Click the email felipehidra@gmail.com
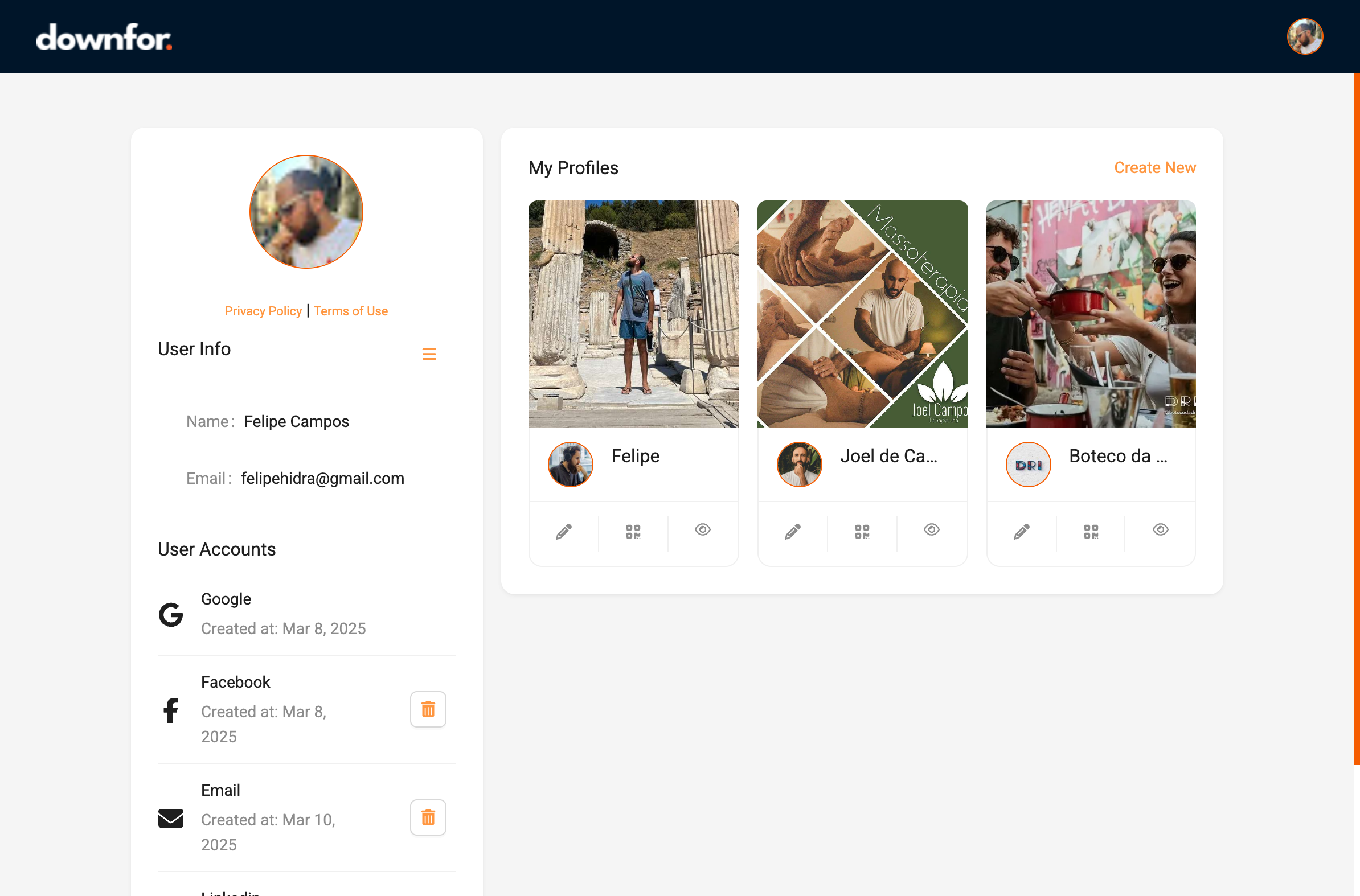The image size is (1360, 896). pos(322,478)
